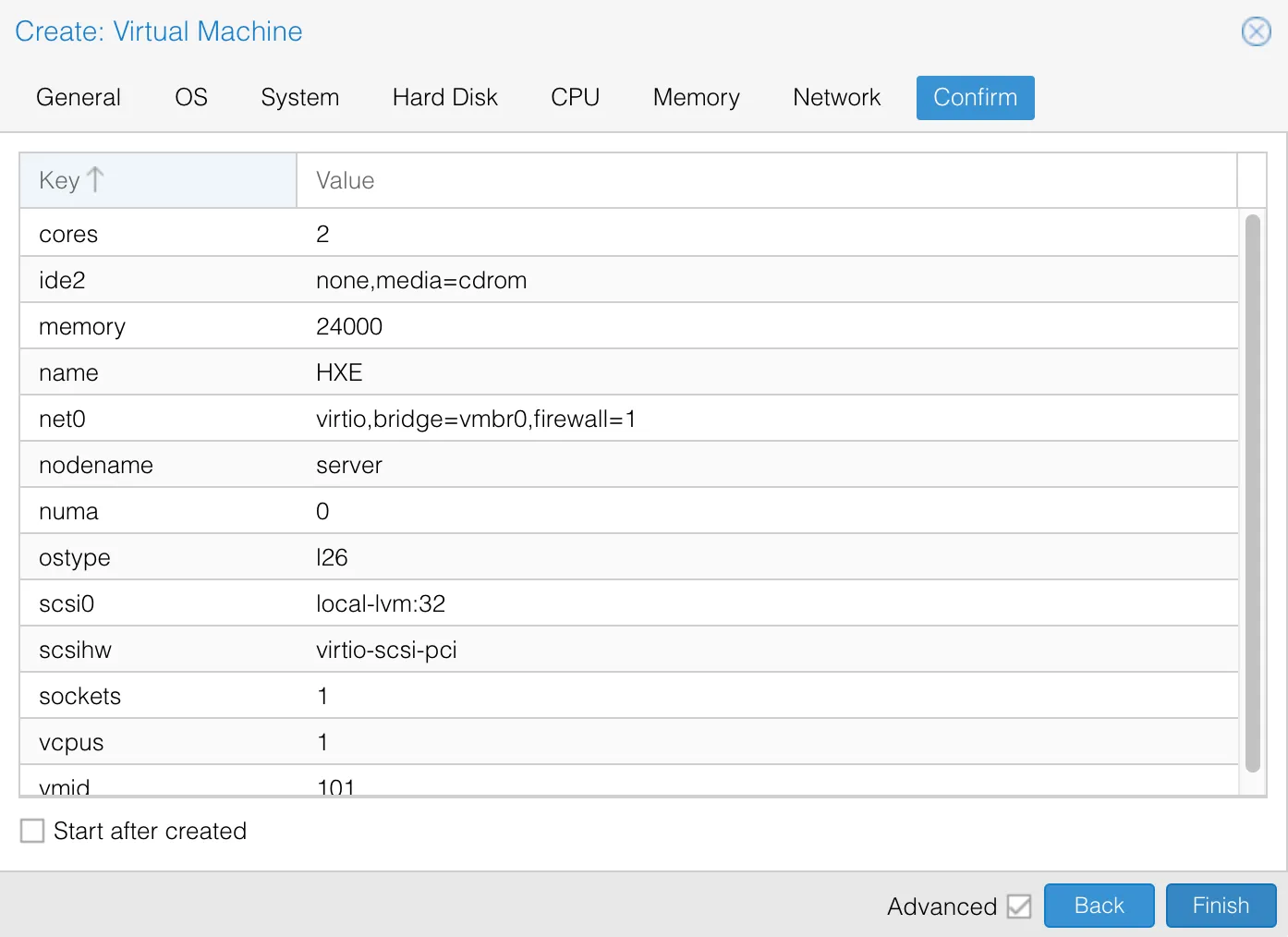Viewport: 1288px width, 937px height.
Task: Select the Hard Disk tab
Action: pyautogui.click(x=444, y=98)
